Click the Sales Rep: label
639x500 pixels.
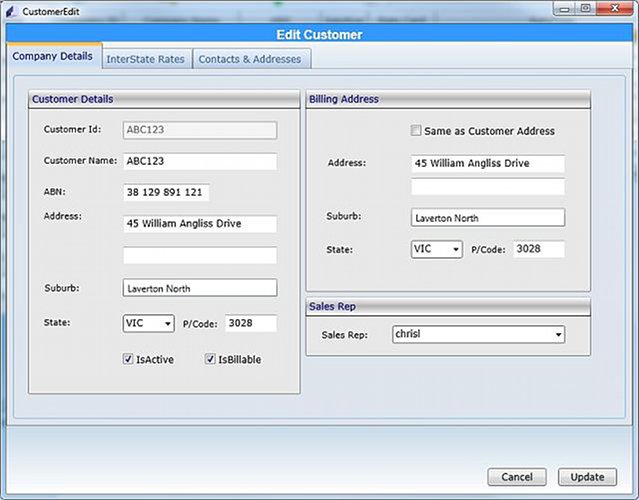(x=344, y=335)
